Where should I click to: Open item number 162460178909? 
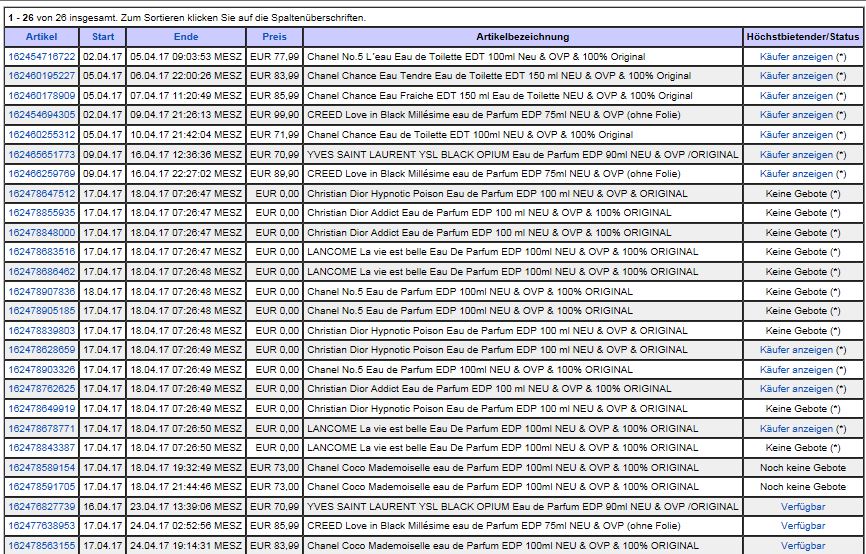pos(41,96)
